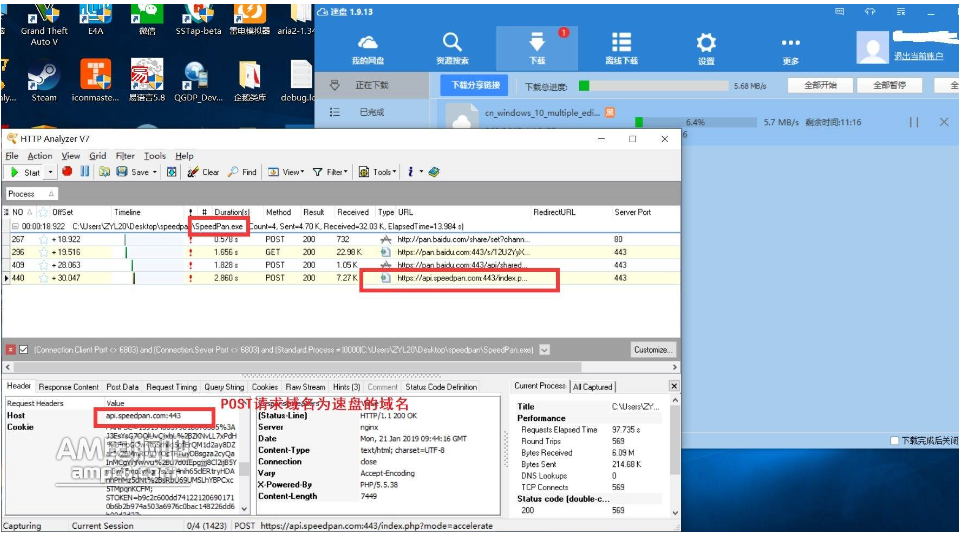Expand the Save dropdown arrow
959x537 pixels.
tap(155, 172)
